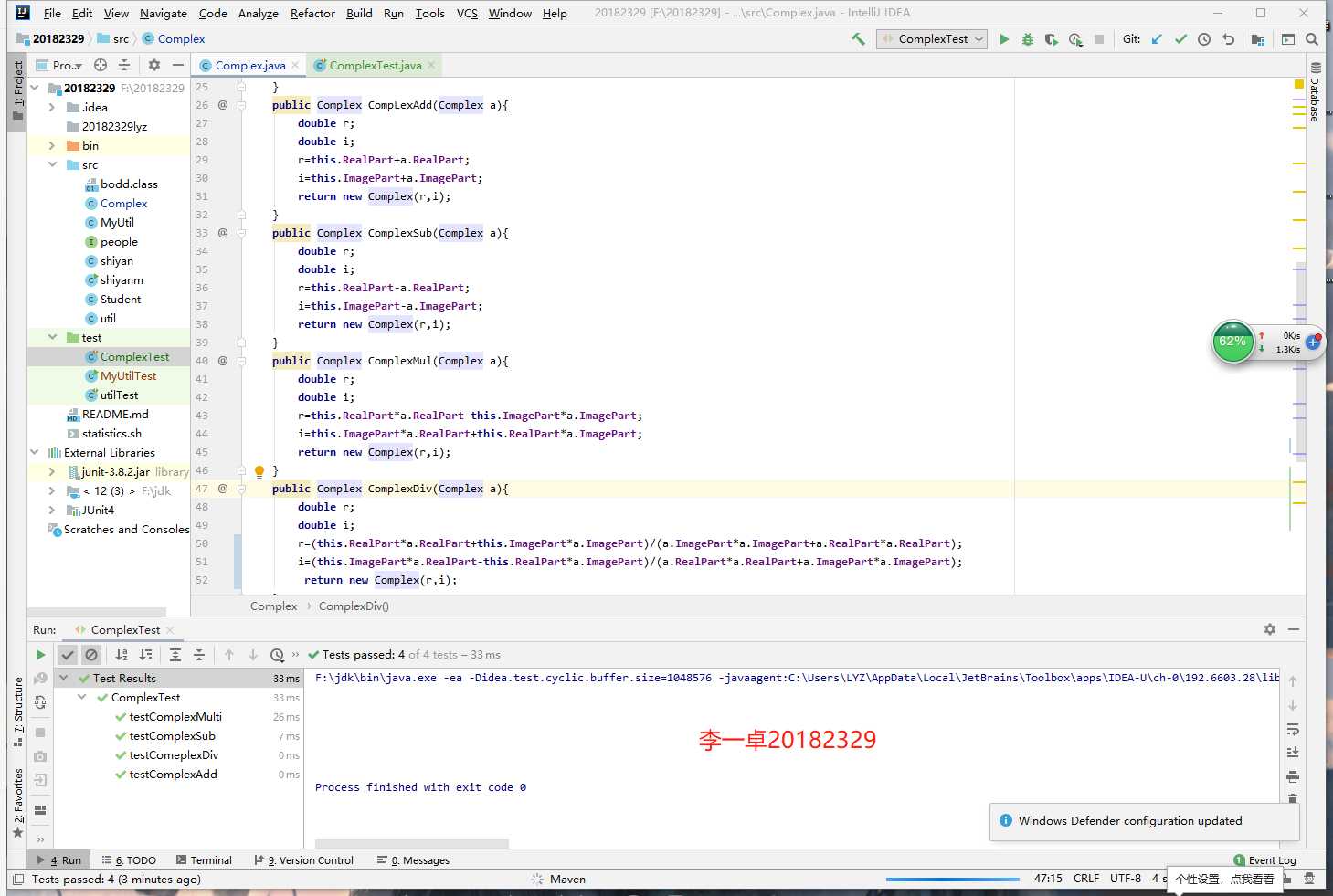This screenshot has height=896, width=1333.
Task: Change UTF-8 file encoding in status bar
Action: pyautogui.click(x=1126, y=879)
